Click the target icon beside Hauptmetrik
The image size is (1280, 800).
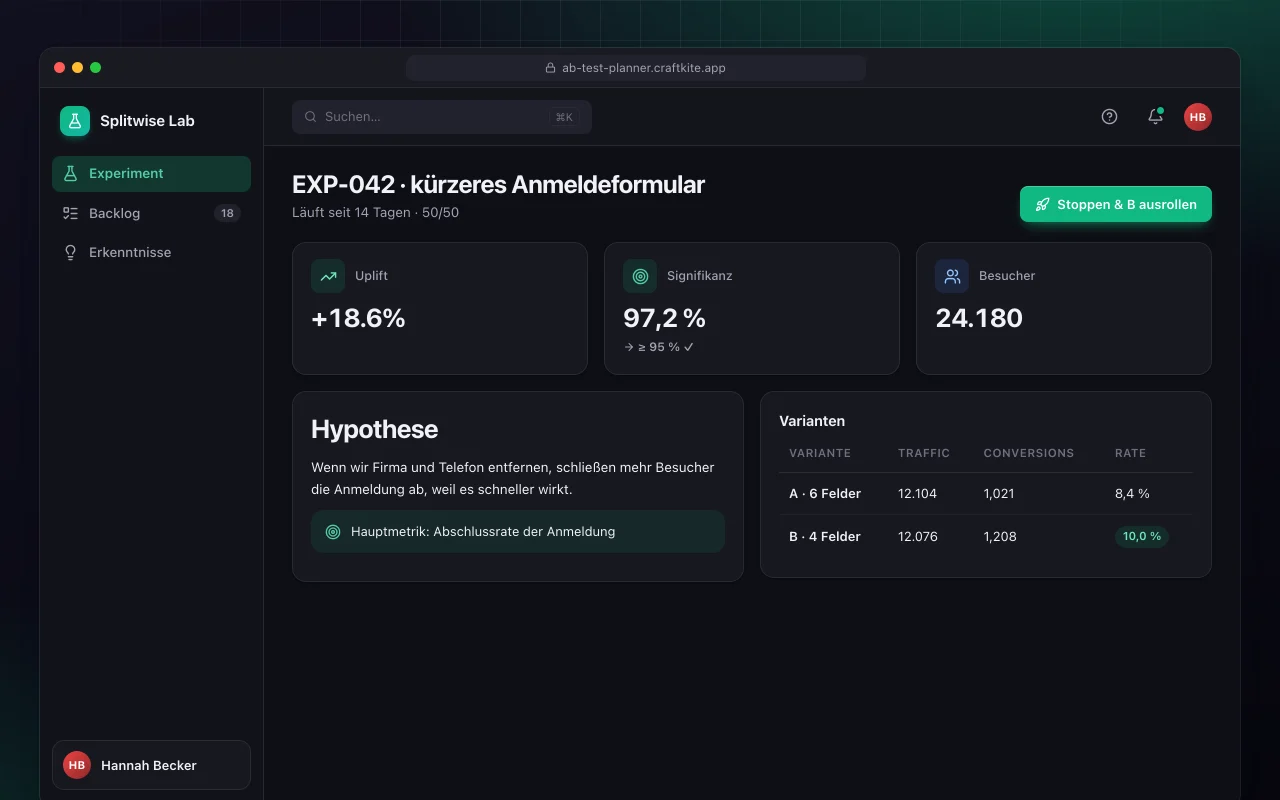pos(333,532)
